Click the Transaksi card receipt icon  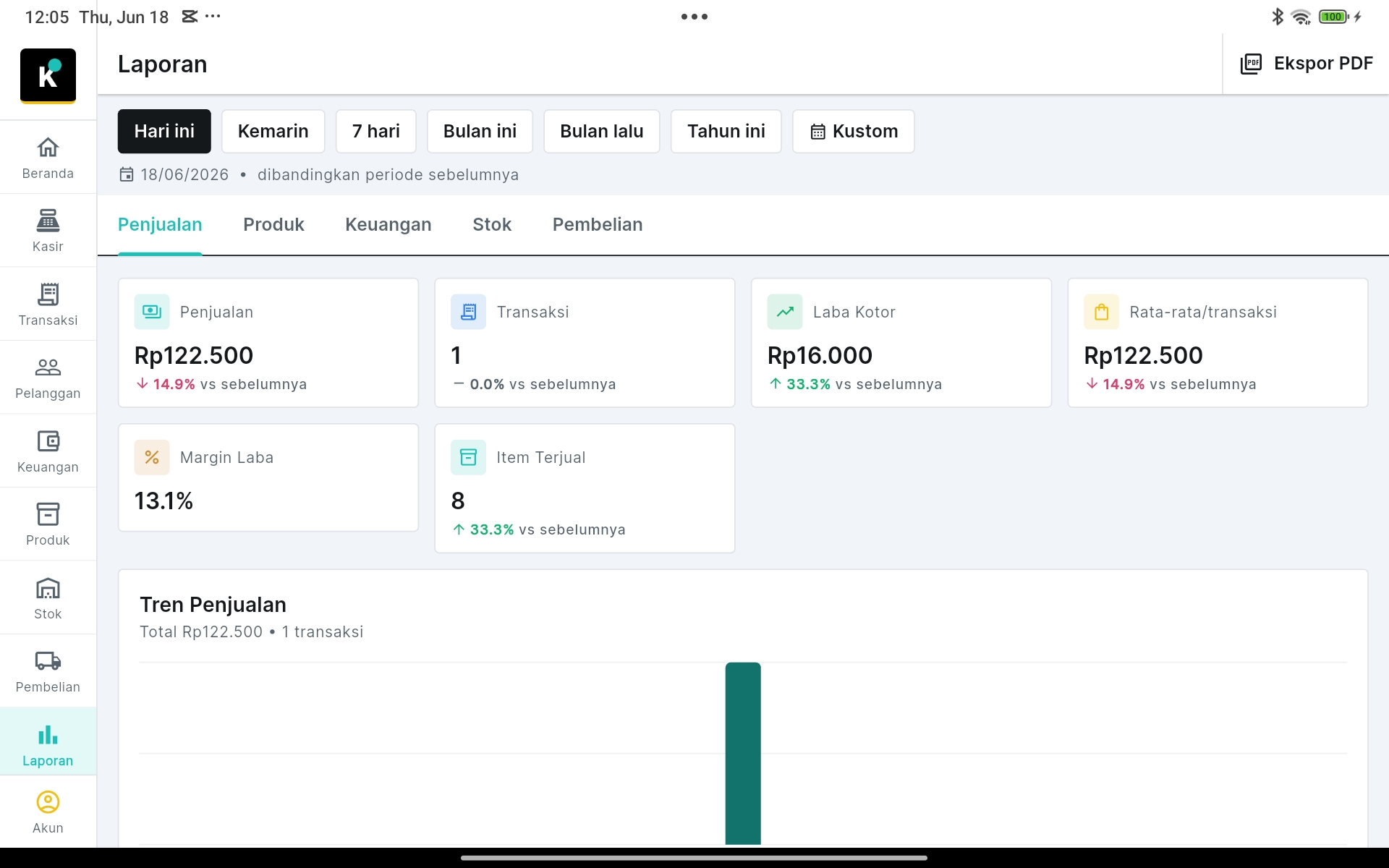click(468, 312)
